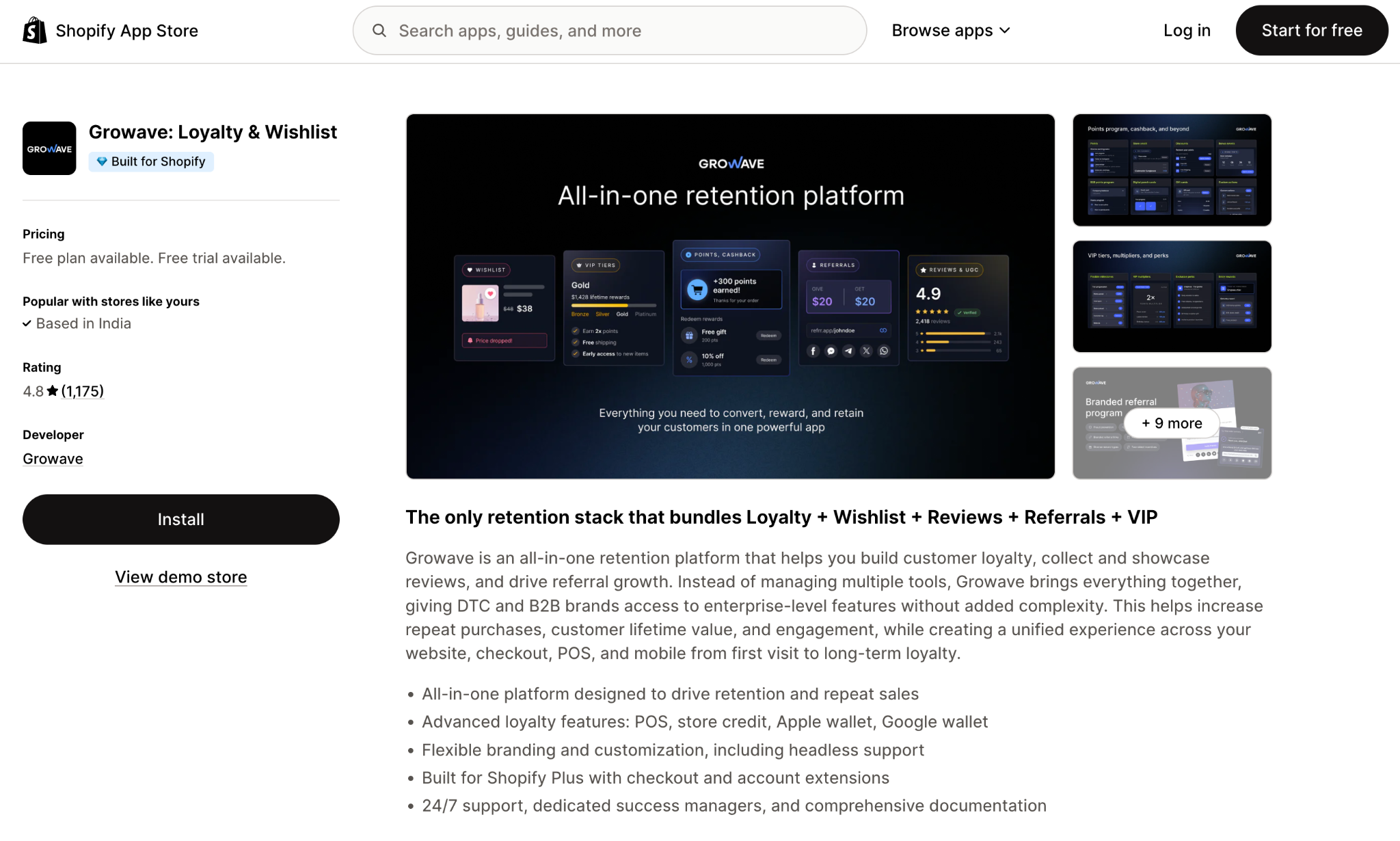The image size is (1400, 841).
Task: Click the Log in link
Action: tap(1187, 30)
